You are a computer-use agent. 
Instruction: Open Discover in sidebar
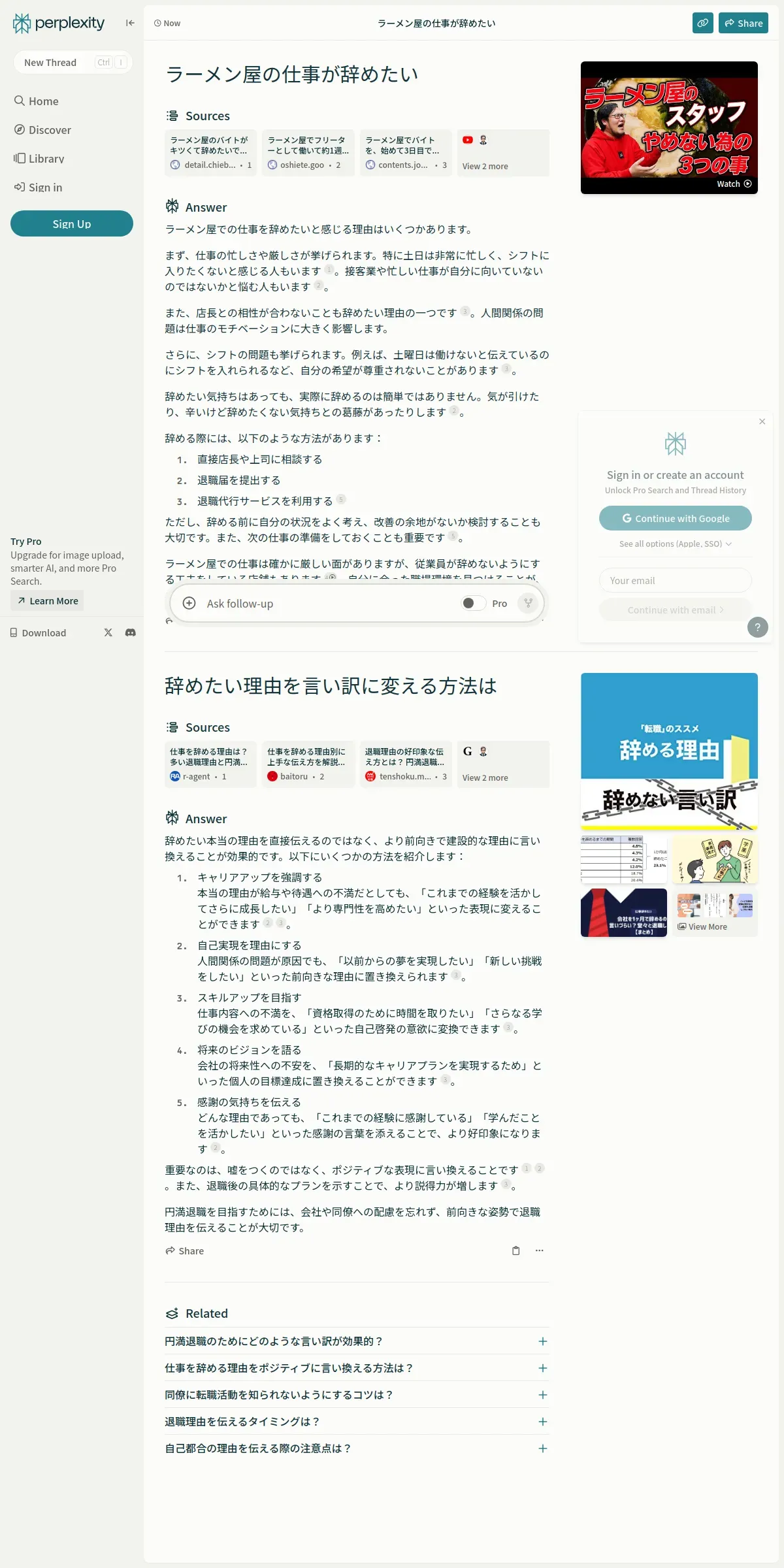click(43, 130)
